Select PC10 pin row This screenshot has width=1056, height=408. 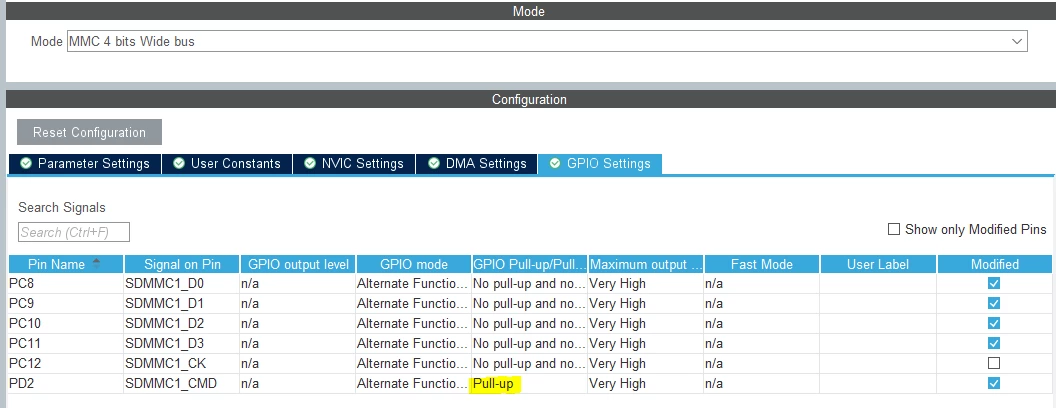[x=530, y=323]
